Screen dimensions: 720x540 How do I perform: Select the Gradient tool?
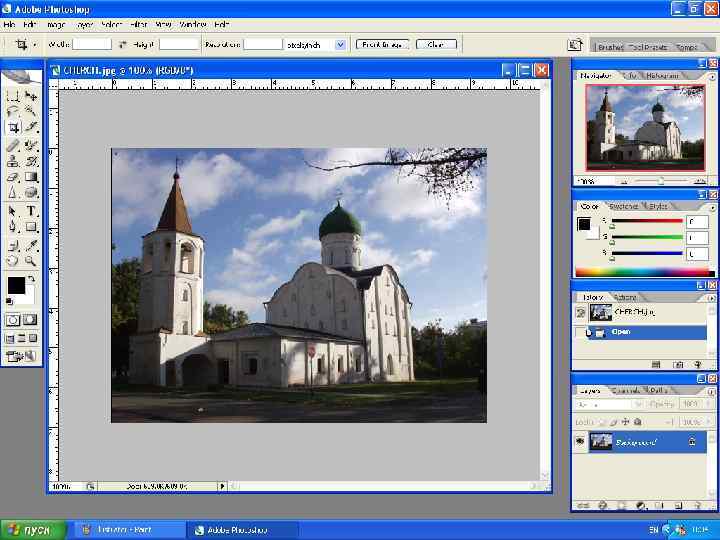tap(31, 177)
